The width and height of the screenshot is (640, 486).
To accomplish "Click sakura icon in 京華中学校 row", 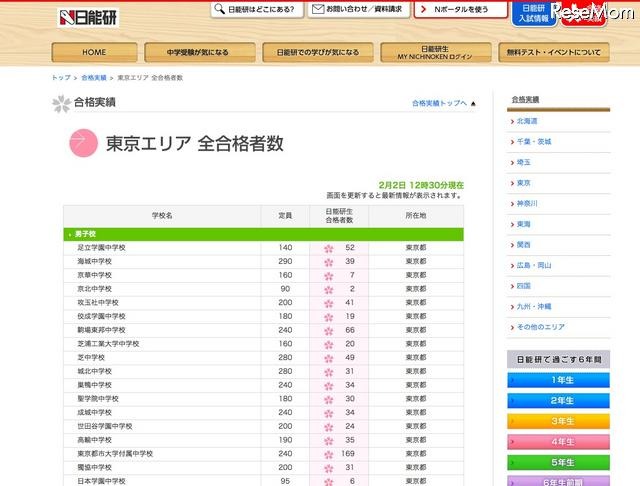I will 329,276.
